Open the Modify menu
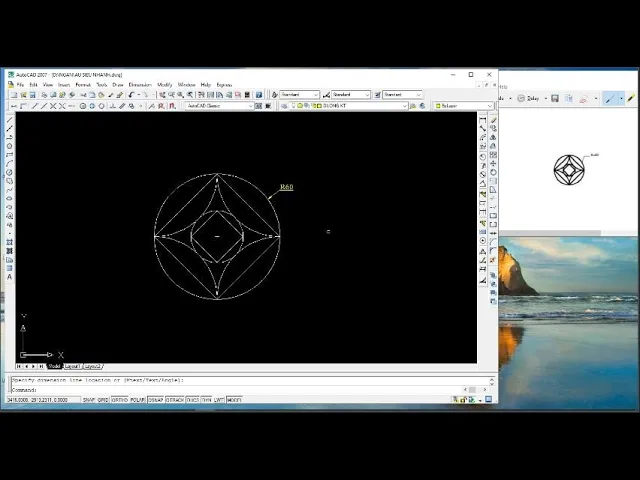 click(165, 85)
